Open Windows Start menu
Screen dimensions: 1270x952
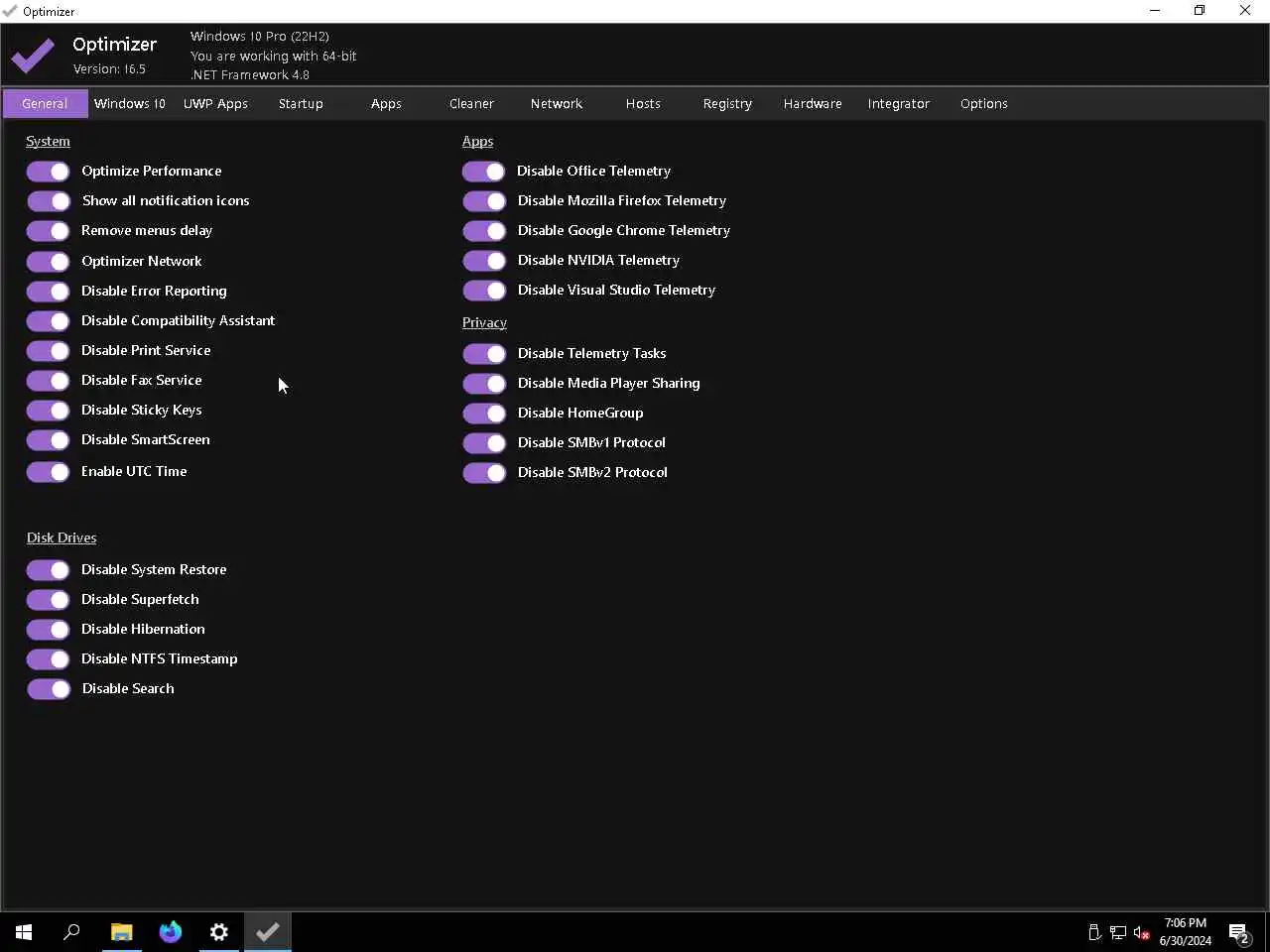pyautogui.click(x=24, y=932)
